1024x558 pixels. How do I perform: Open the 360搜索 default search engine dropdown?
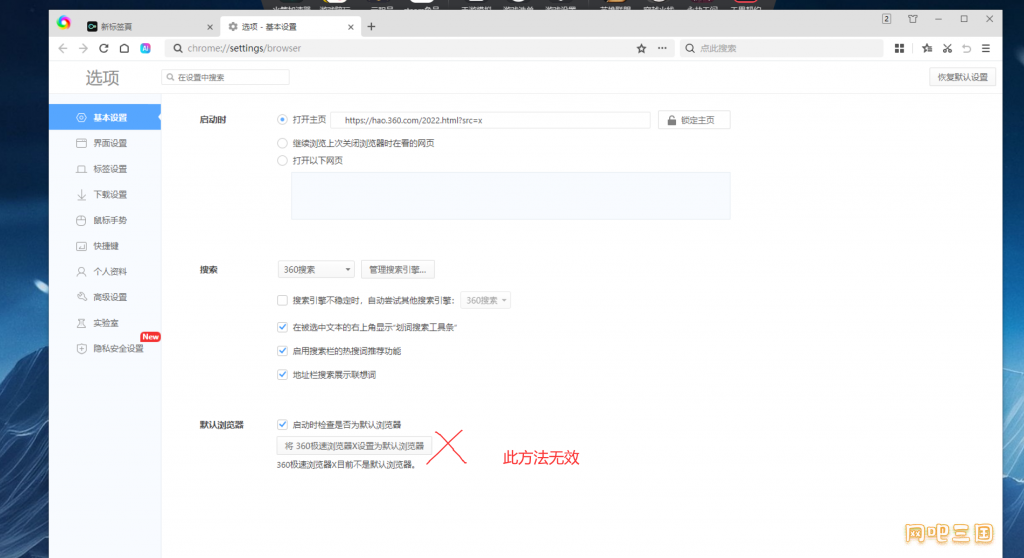pyautogui.click(x=316, y=270)
